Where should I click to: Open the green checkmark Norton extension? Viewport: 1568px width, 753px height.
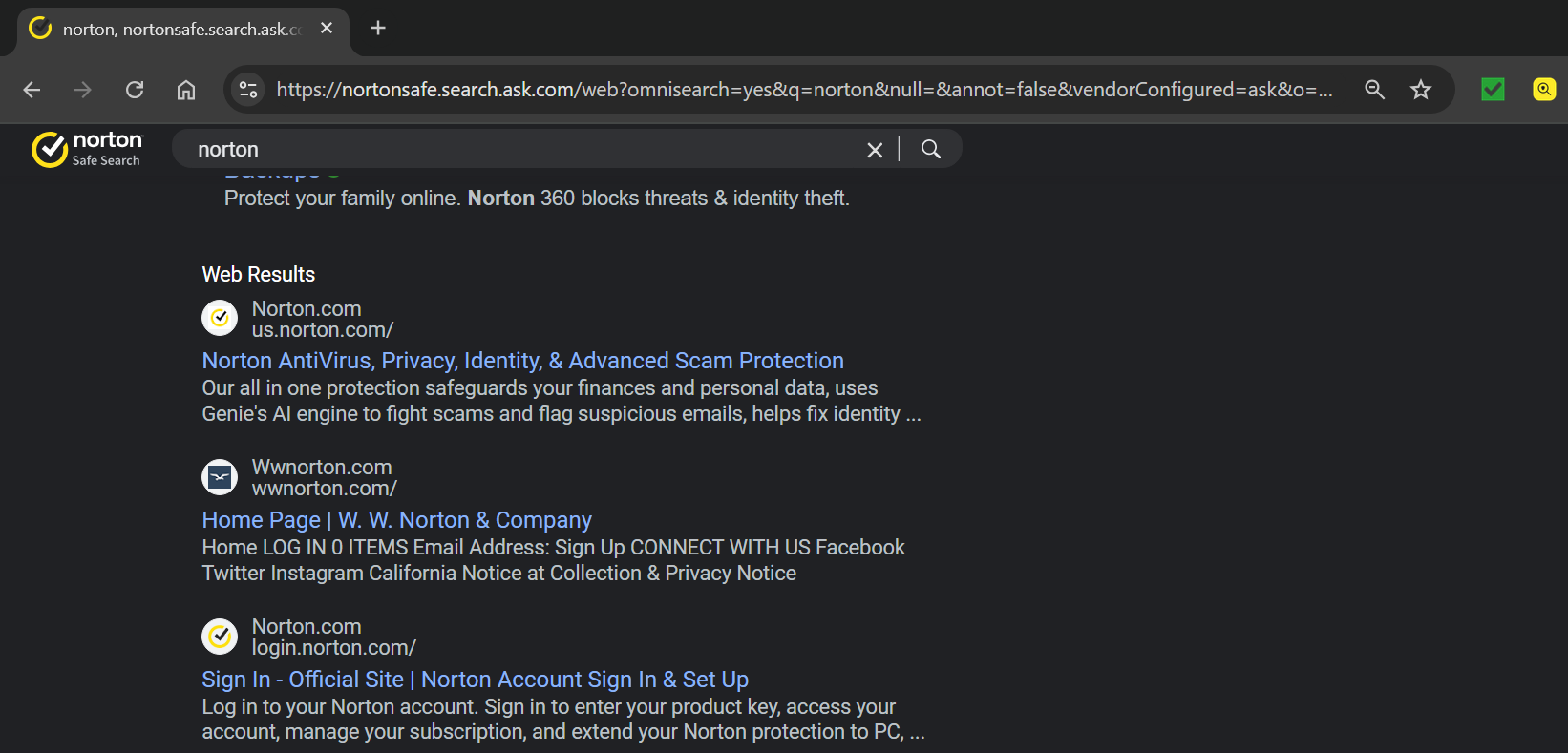[1493, 90]
